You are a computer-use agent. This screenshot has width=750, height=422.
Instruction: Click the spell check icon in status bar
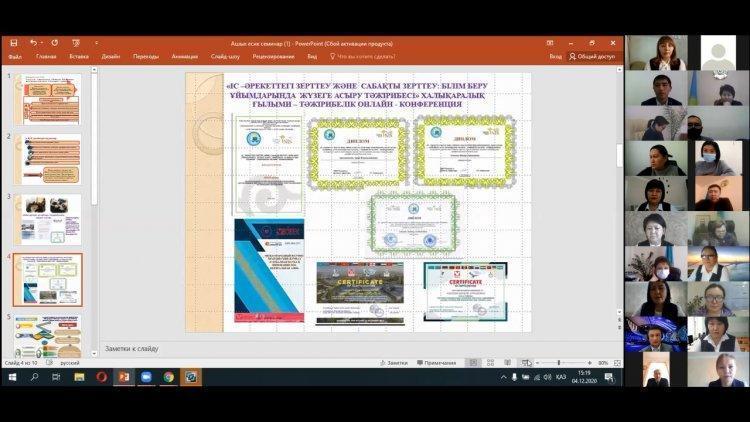pyautogui.click(x=49, y=363)
